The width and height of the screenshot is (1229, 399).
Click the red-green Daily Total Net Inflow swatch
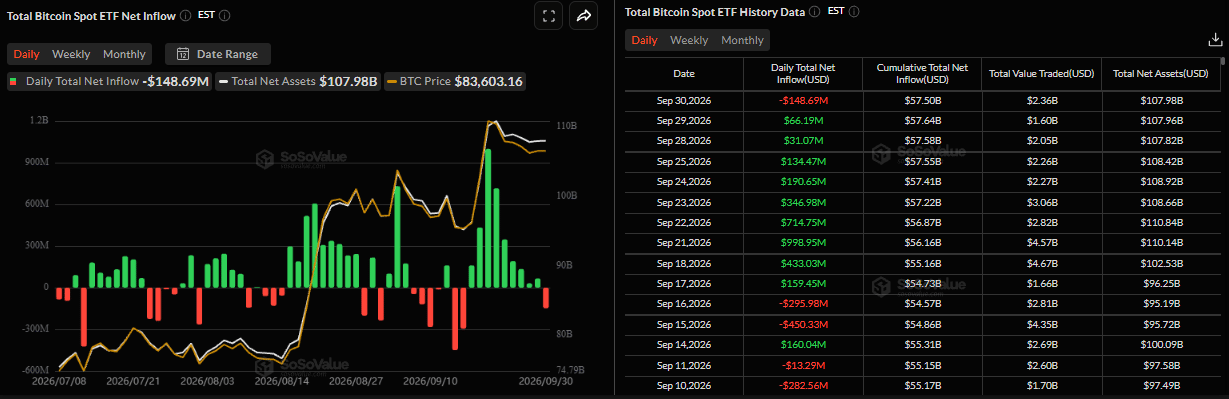(x=14, y=82)
